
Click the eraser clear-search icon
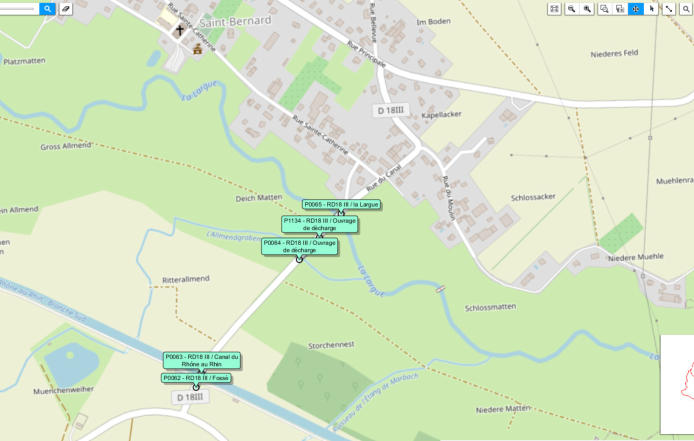(66, 8)
